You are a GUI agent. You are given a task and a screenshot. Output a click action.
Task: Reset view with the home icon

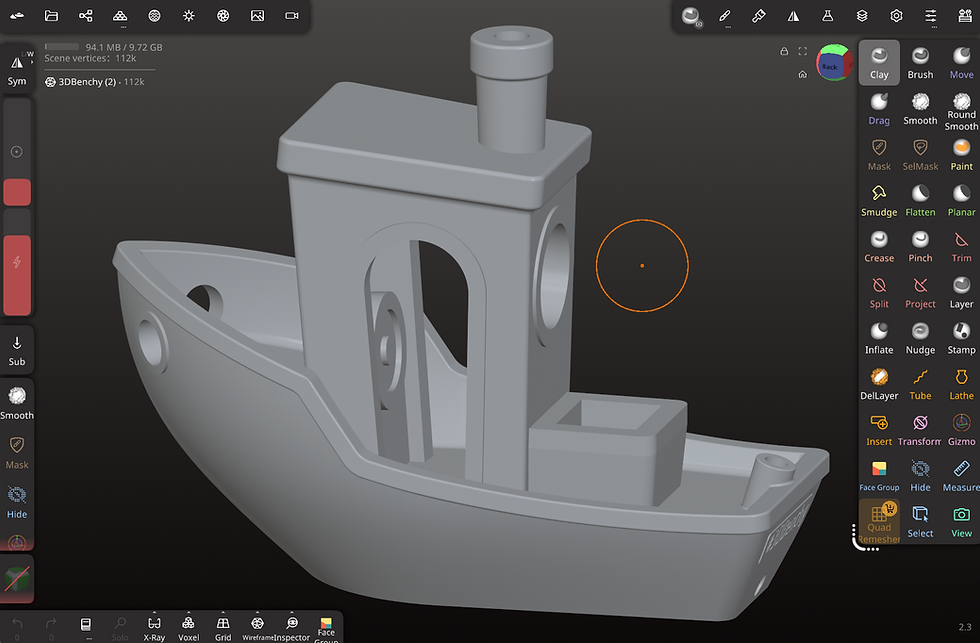[802, 74]
